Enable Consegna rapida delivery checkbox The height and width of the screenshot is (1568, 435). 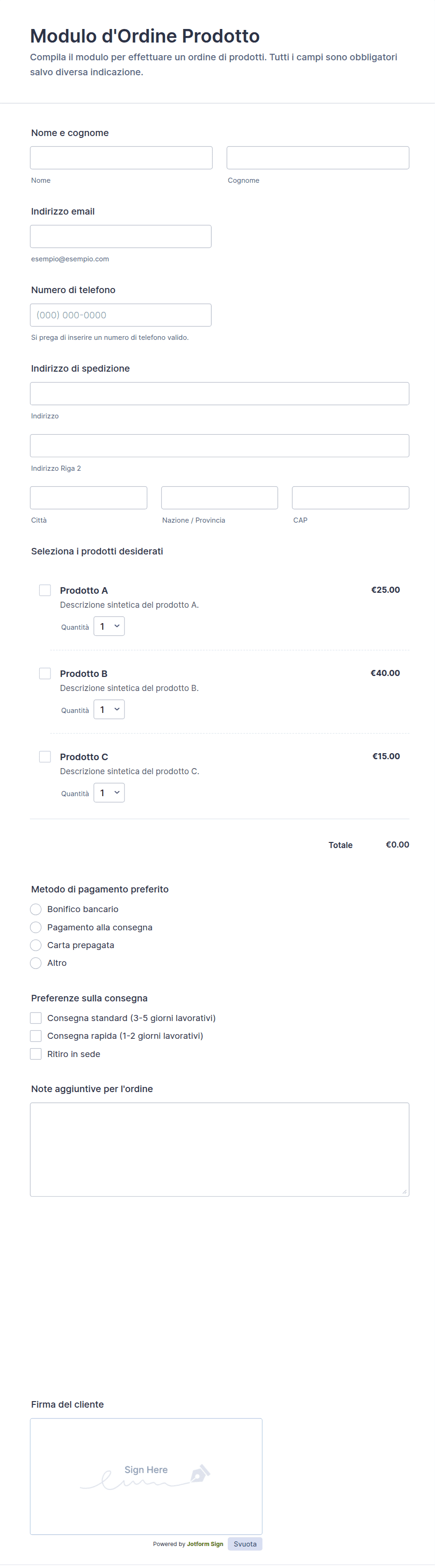(x=36, y=1036)
